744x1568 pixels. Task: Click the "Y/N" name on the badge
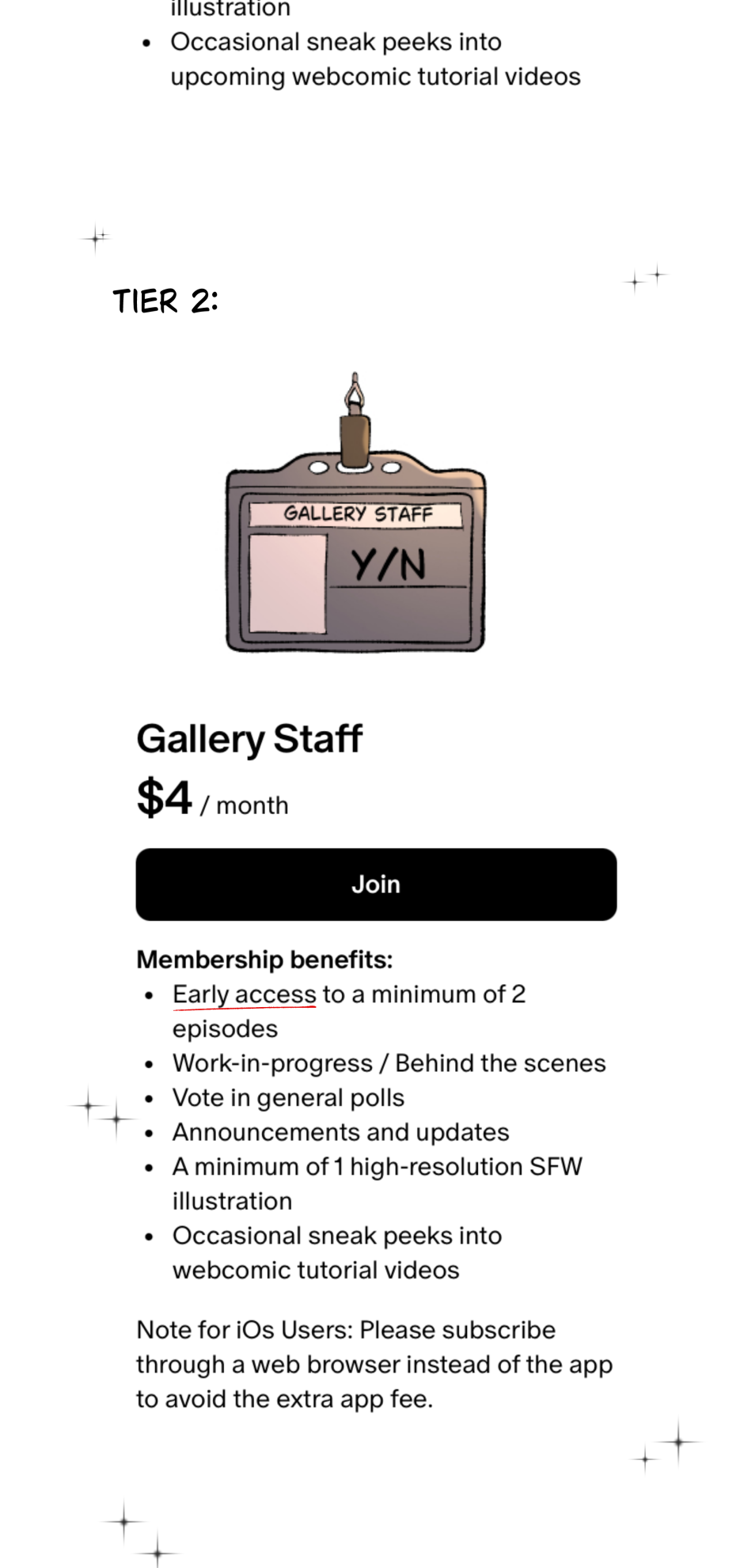389,565
